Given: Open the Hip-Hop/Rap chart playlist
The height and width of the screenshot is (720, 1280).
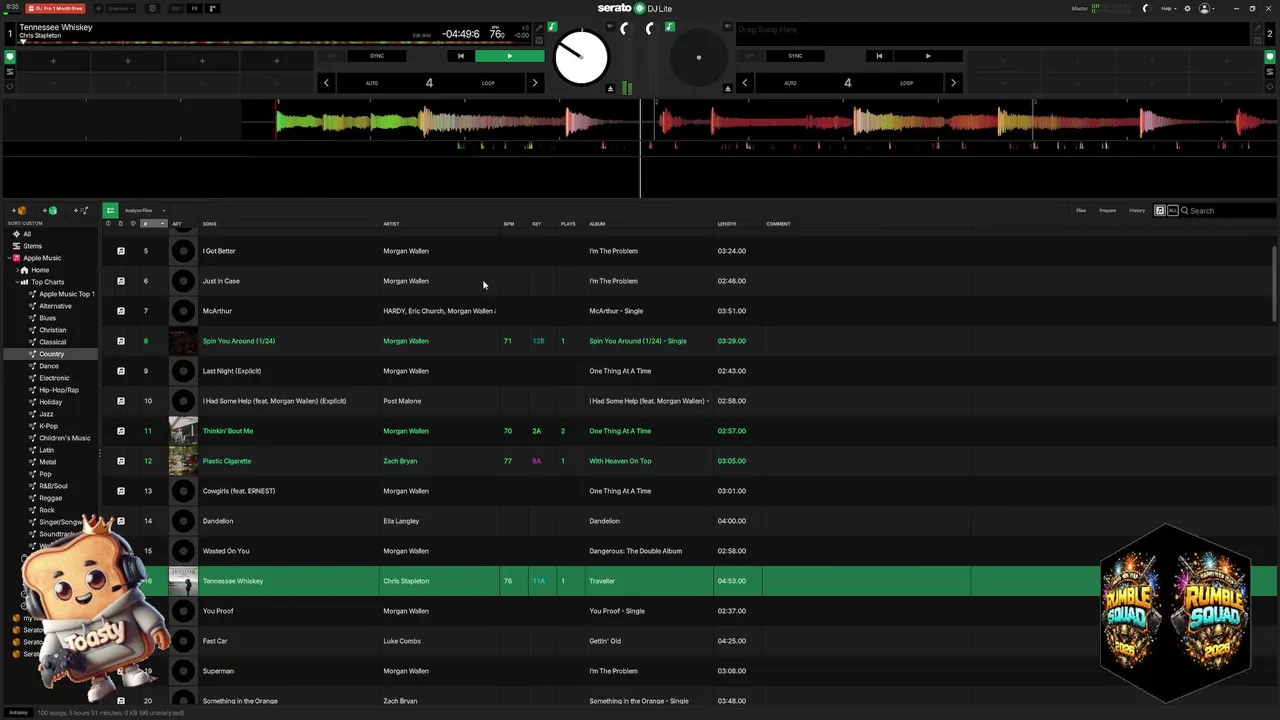Looking at the screenshot, I should [x=58, y=390].
